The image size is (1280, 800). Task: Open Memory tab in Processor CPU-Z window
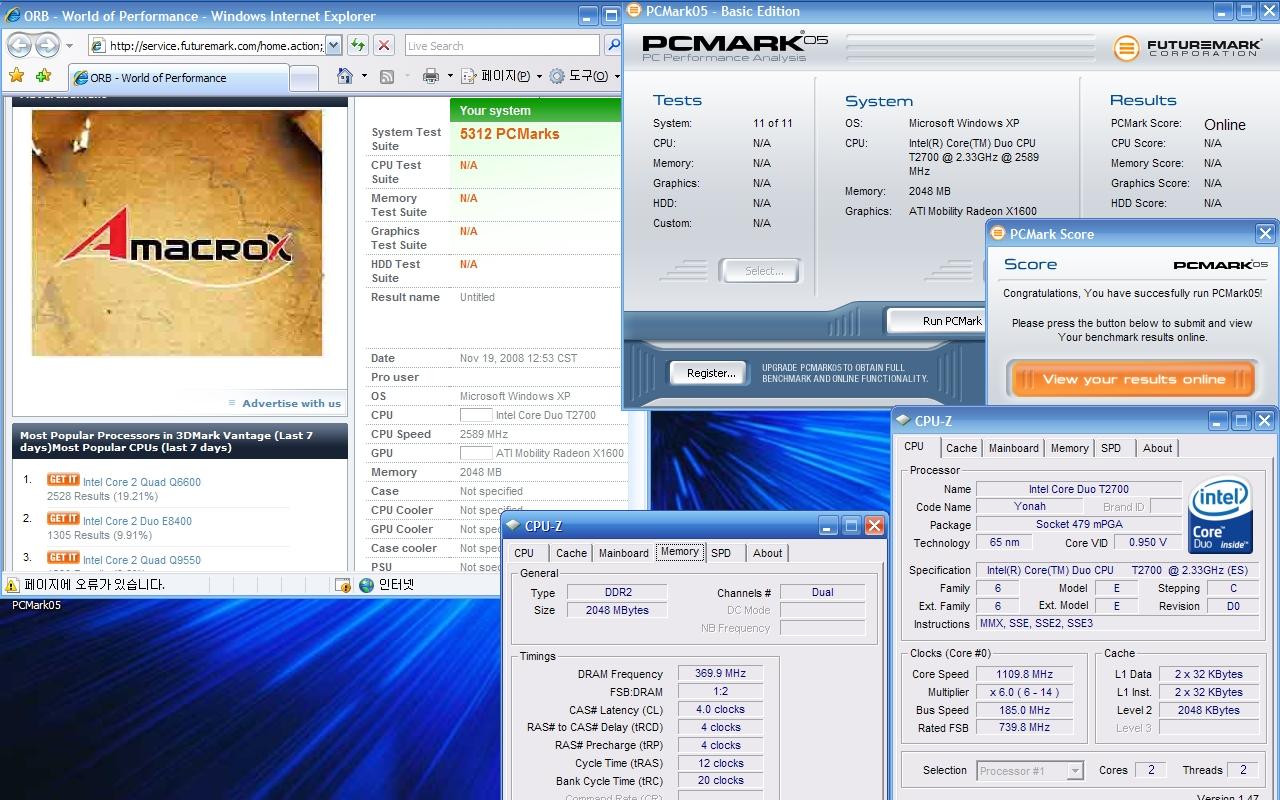1069,448
